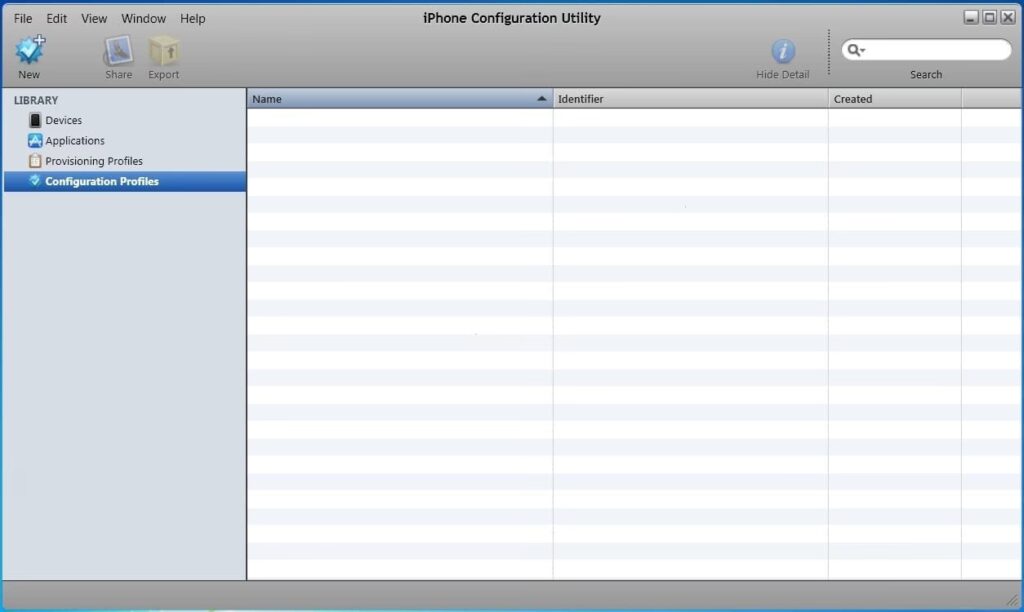Open the Window menu
Image resolution: width=1024 pixels, height=612 pixels.
click(x=144, y=18)
